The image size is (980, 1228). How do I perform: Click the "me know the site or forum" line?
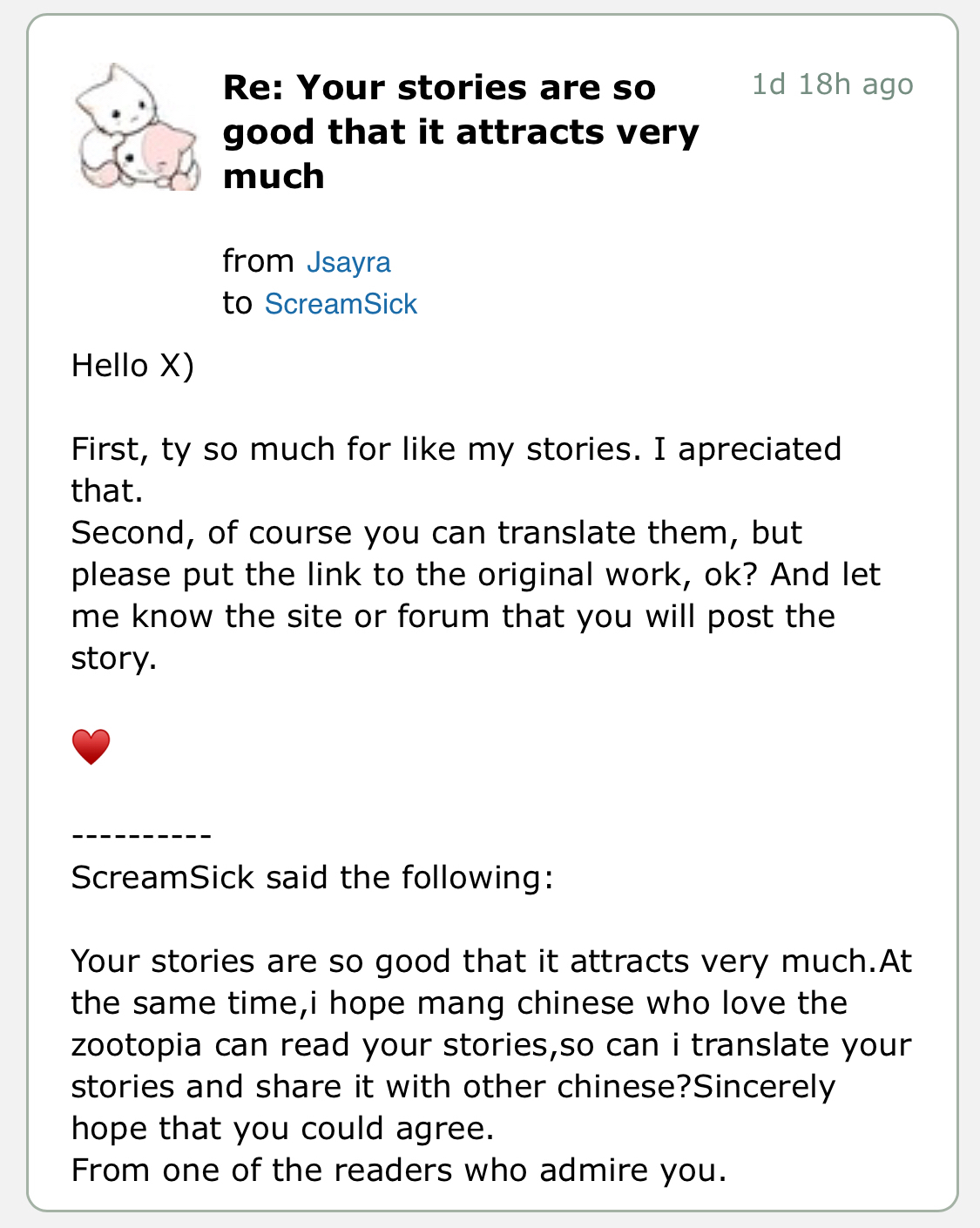[453, 617]
